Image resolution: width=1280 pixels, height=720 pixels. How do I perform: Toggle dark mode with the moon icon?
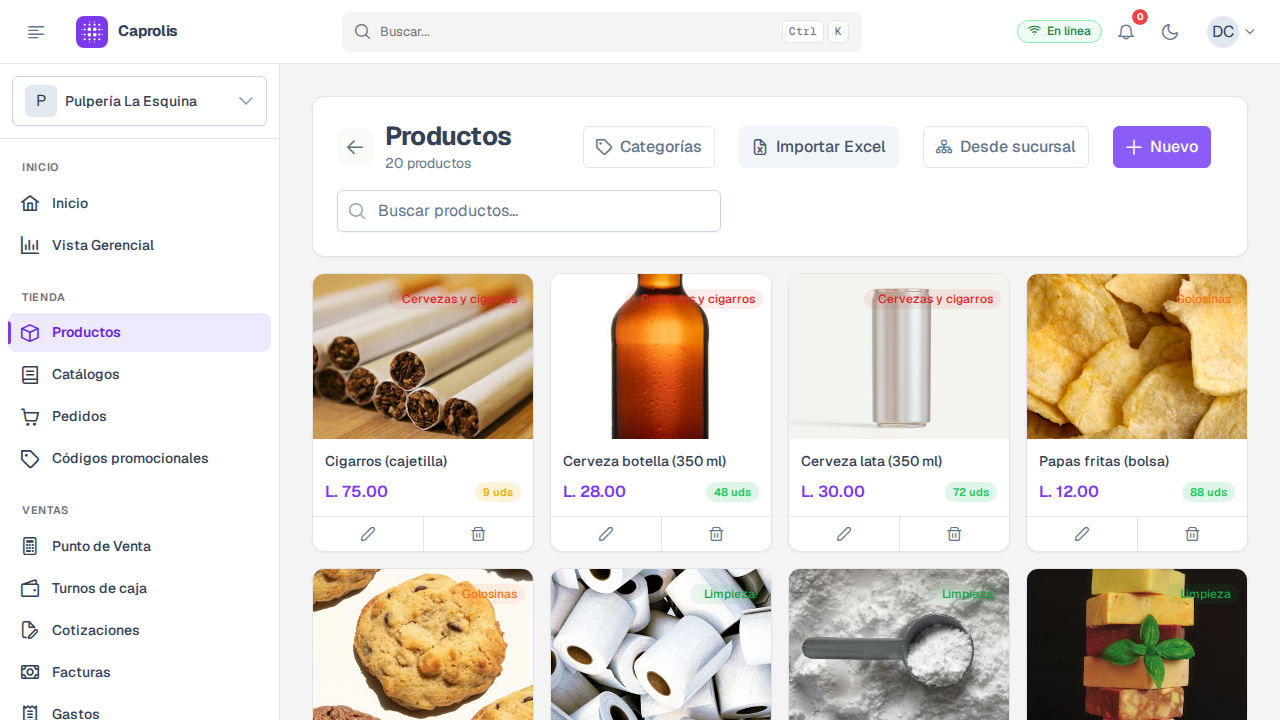point(1170,32)
